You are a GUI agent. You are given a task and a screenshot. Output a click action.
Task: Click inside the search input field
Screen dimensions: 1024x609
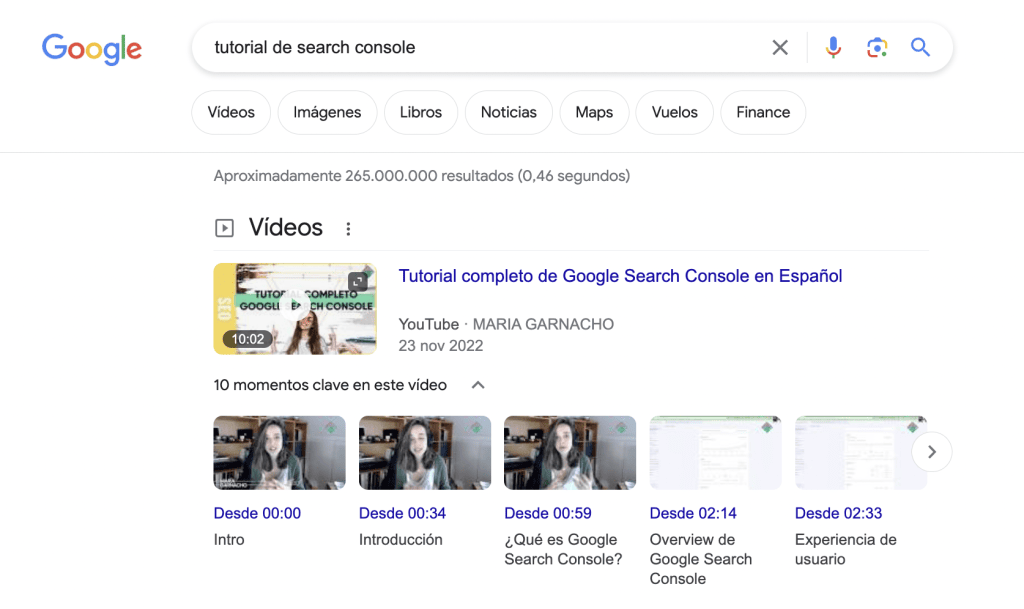pos(480,47)
